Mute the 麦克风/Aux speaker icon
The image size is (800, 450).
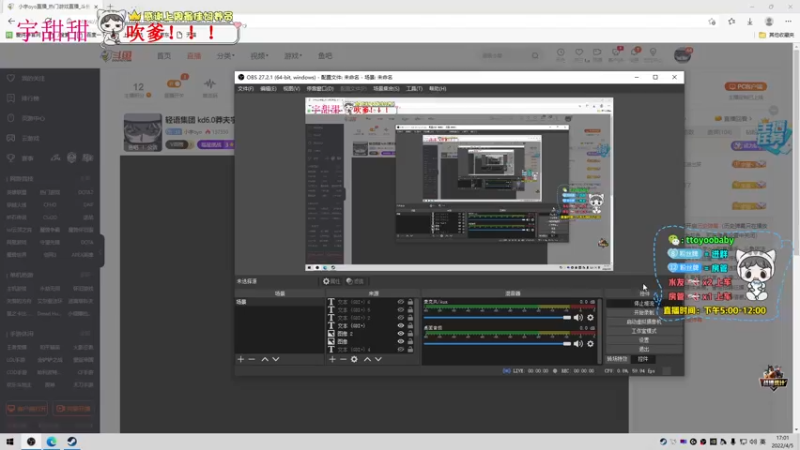click(x=578, y=317)
